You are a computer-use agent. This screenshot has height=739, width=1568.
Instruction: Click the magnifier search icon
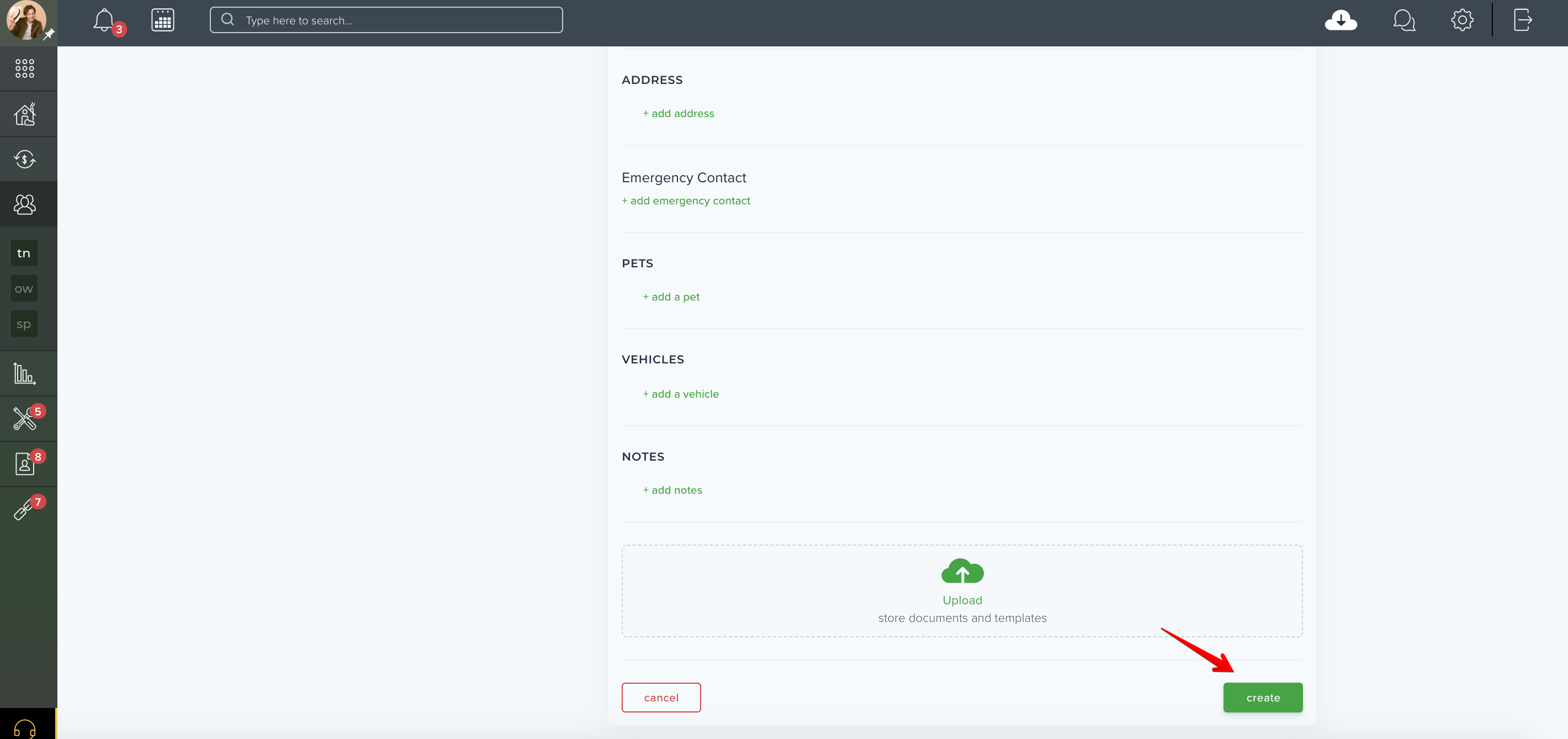[x=227, y=19]
